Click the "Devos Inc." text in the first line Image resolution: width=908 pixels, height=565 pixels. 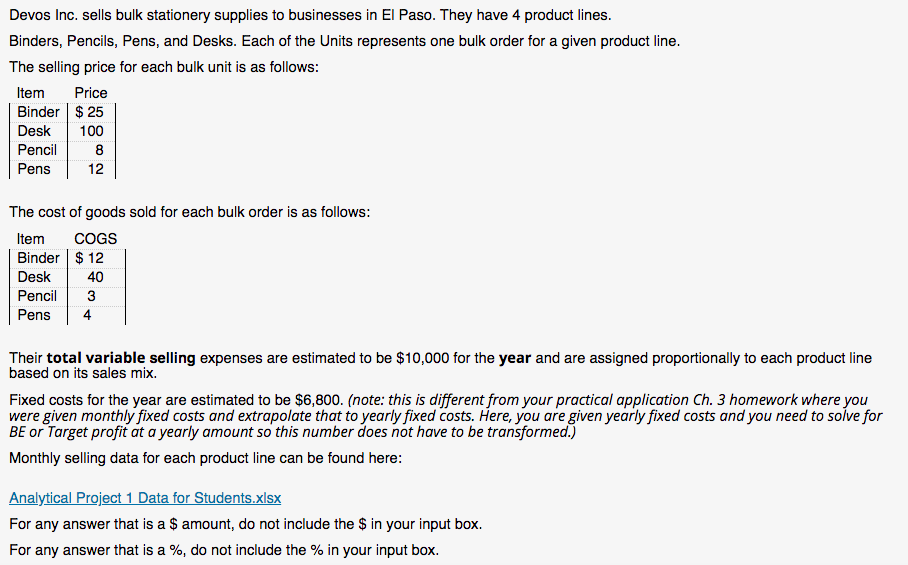[45, 16]
